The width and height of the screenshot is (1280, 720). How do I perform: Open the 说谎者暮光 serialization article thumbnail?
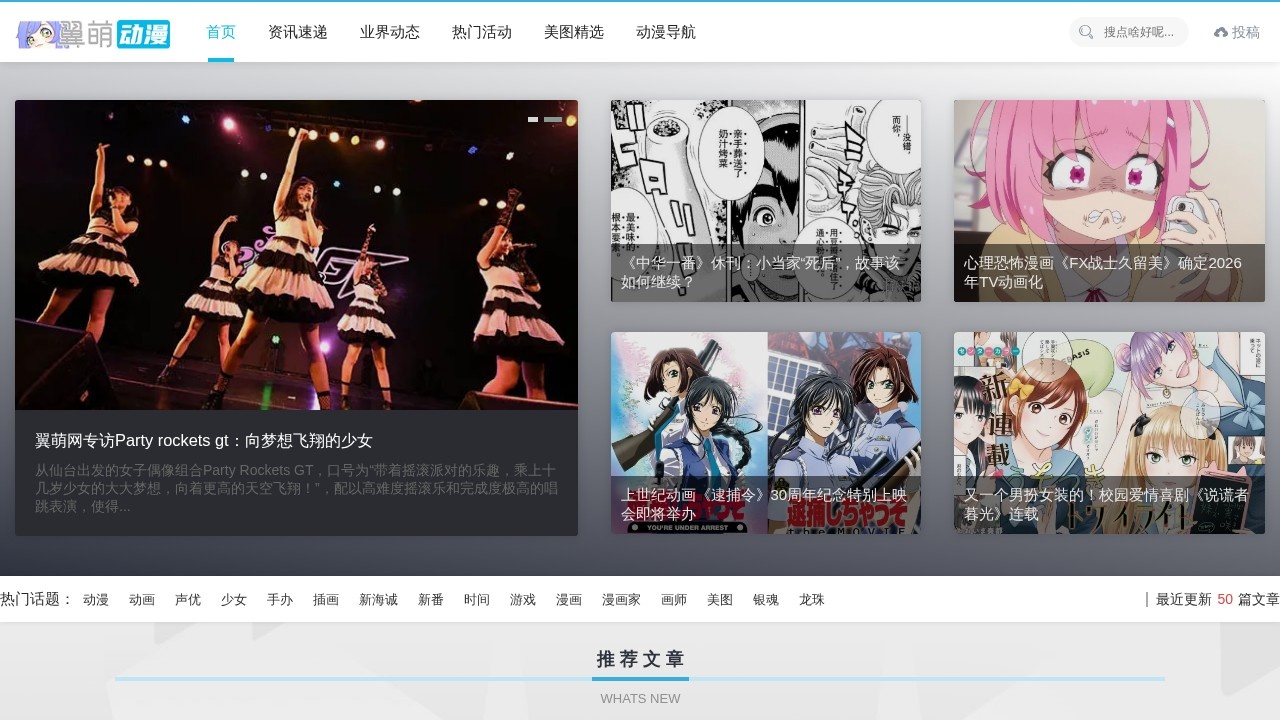[1109, 432]
